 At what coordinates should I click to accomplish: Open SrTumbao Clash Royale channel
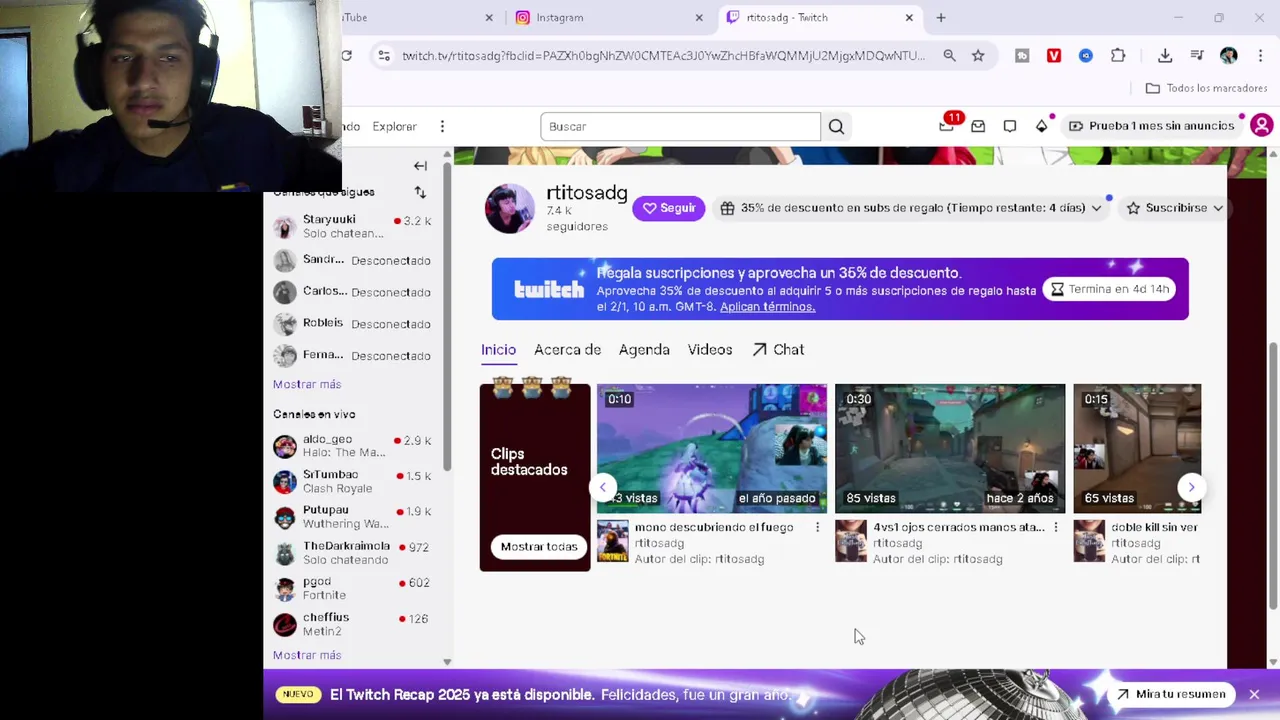353,481
